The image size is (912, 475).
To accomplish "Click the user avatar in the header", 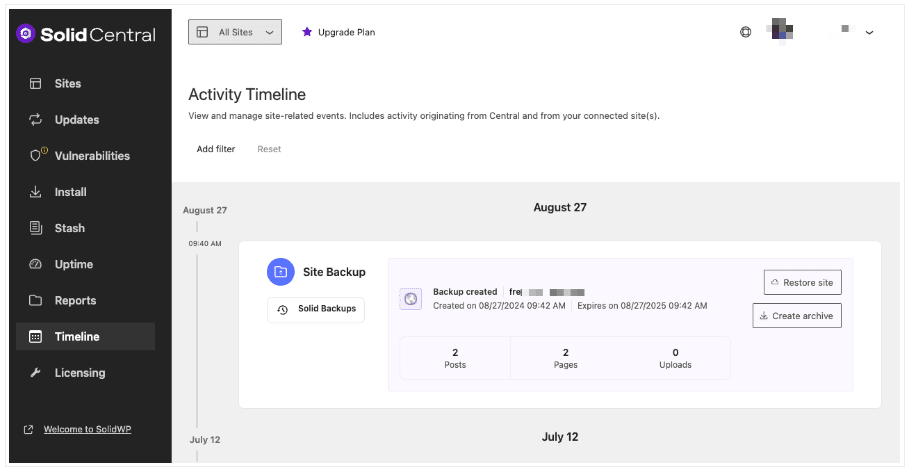I will 782,29.
